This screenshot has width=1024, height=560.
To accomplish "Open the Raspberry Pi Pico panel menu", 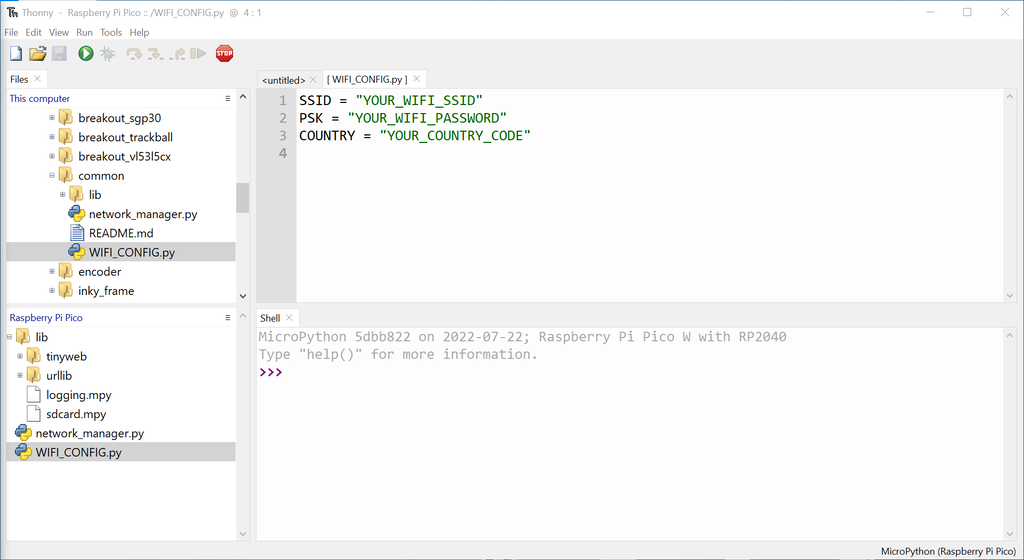I will pos(228,318).
